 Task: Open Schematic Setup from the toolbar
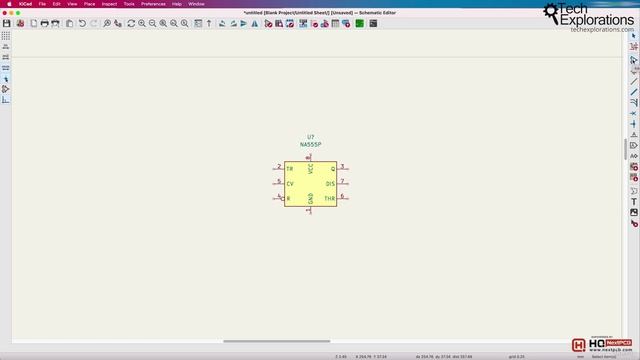click(x=20, y=23)
